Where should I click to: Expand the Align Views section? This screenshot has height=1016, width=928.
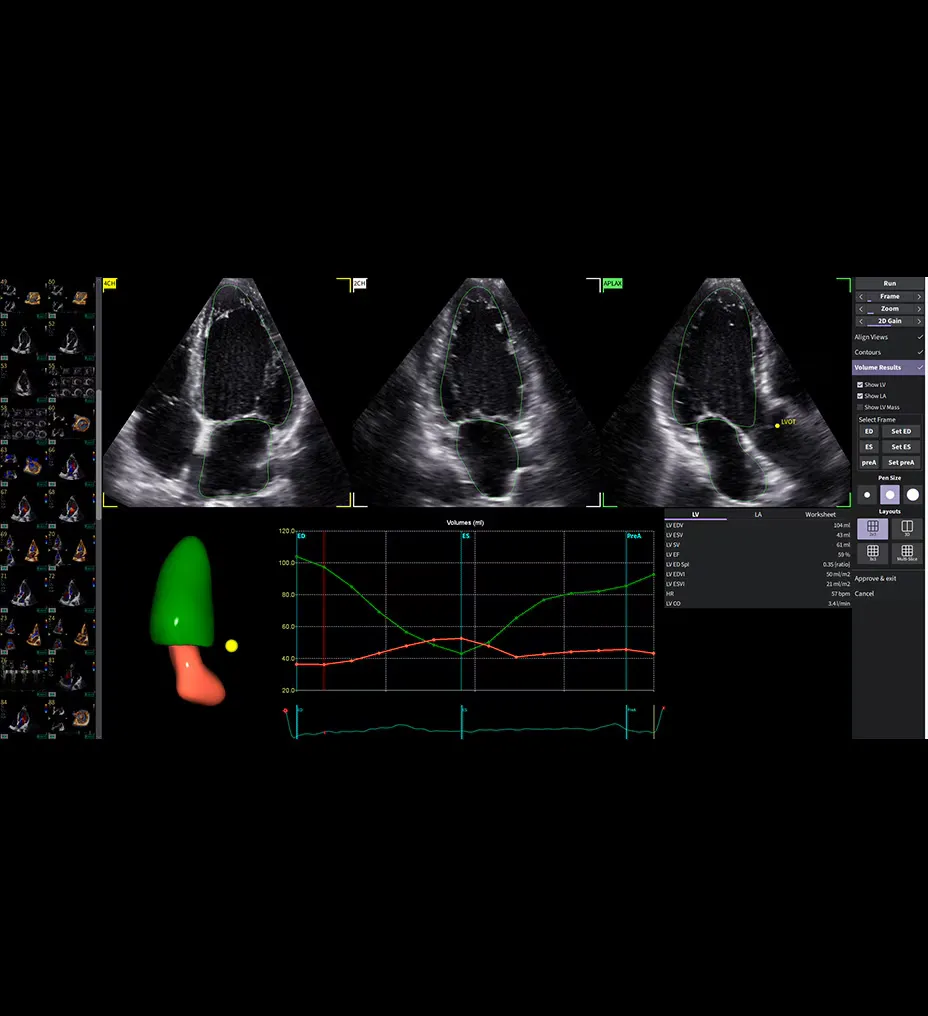889,337
